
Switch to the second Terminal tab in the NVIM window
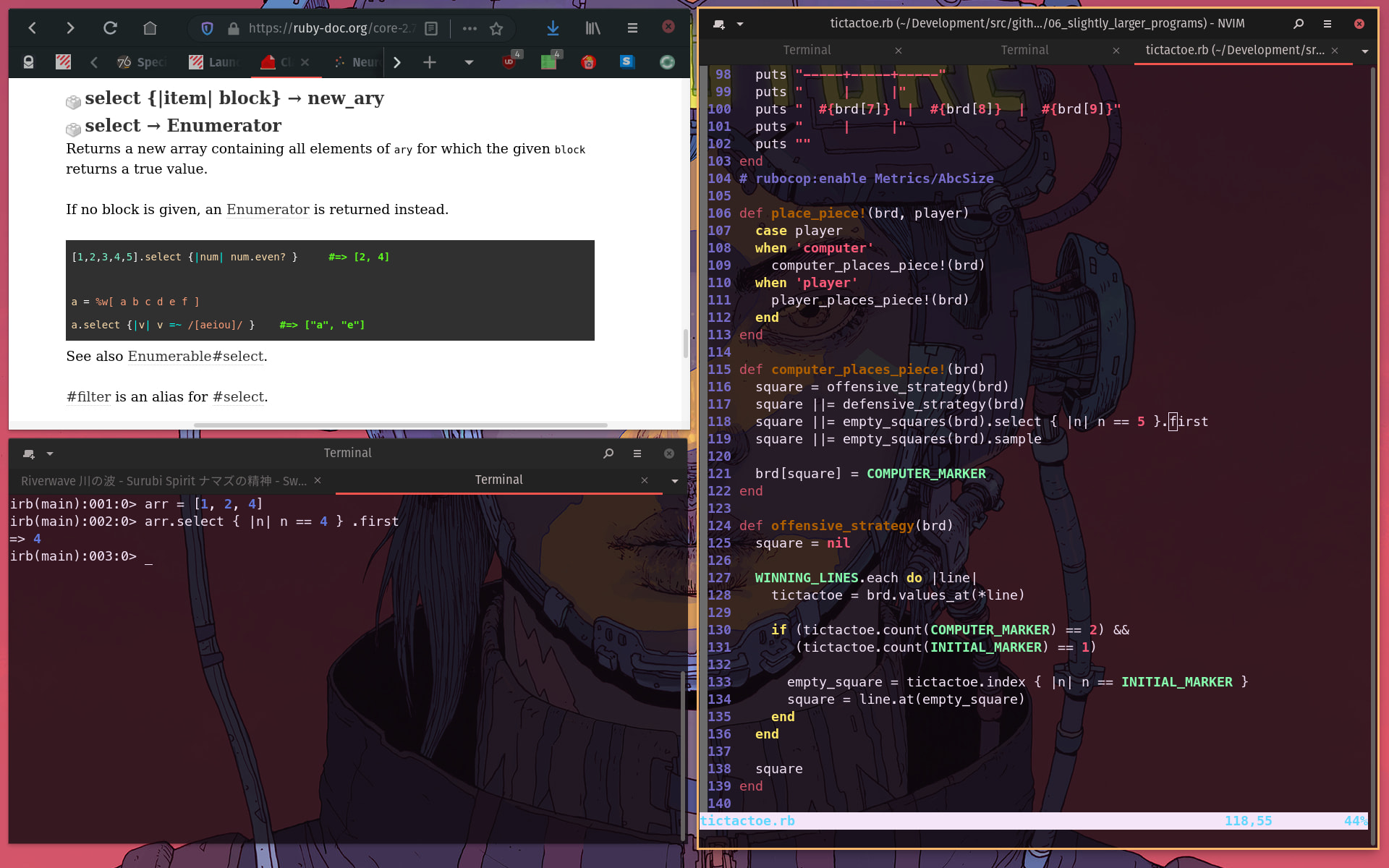[x=1024, y=51]
